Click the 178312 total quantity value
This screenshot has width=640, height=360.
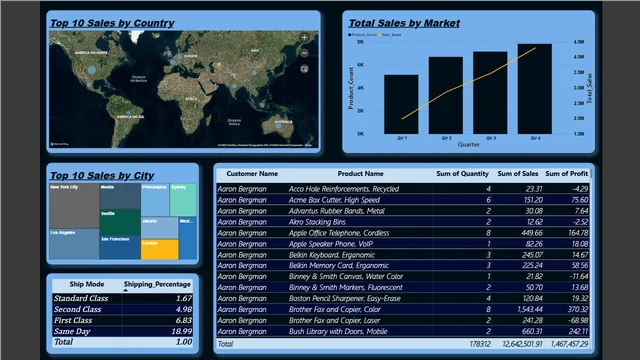pos(480,344)
